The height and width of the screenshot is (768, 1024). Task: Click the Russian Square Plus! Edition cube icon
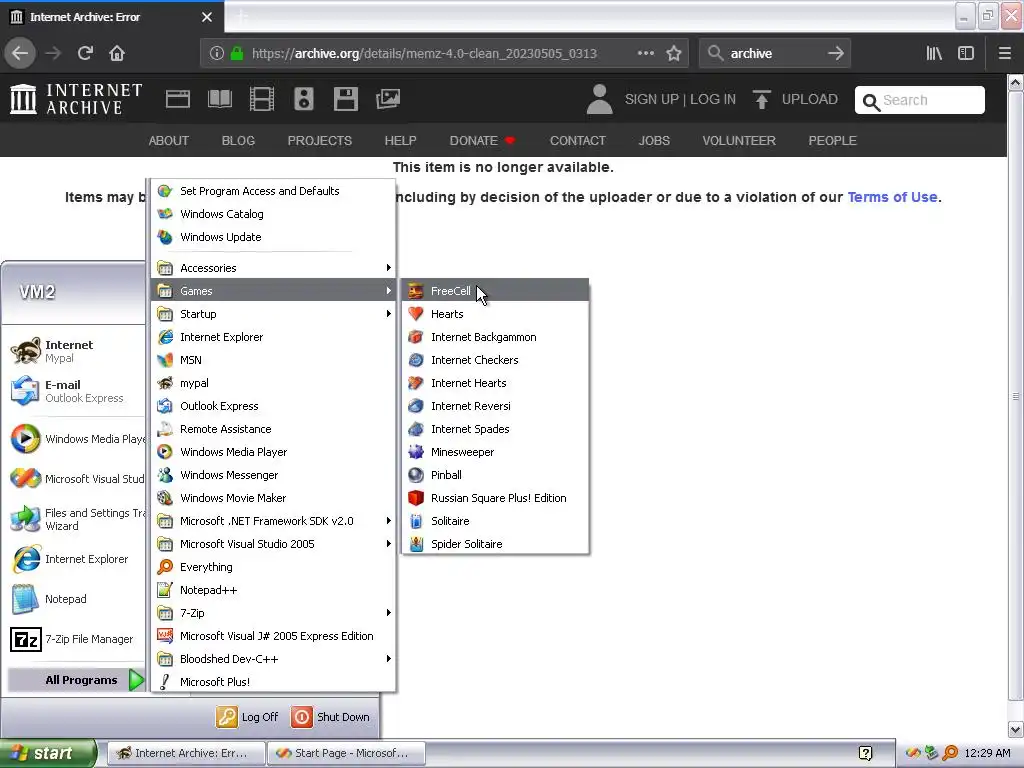(x=416, y=498)
